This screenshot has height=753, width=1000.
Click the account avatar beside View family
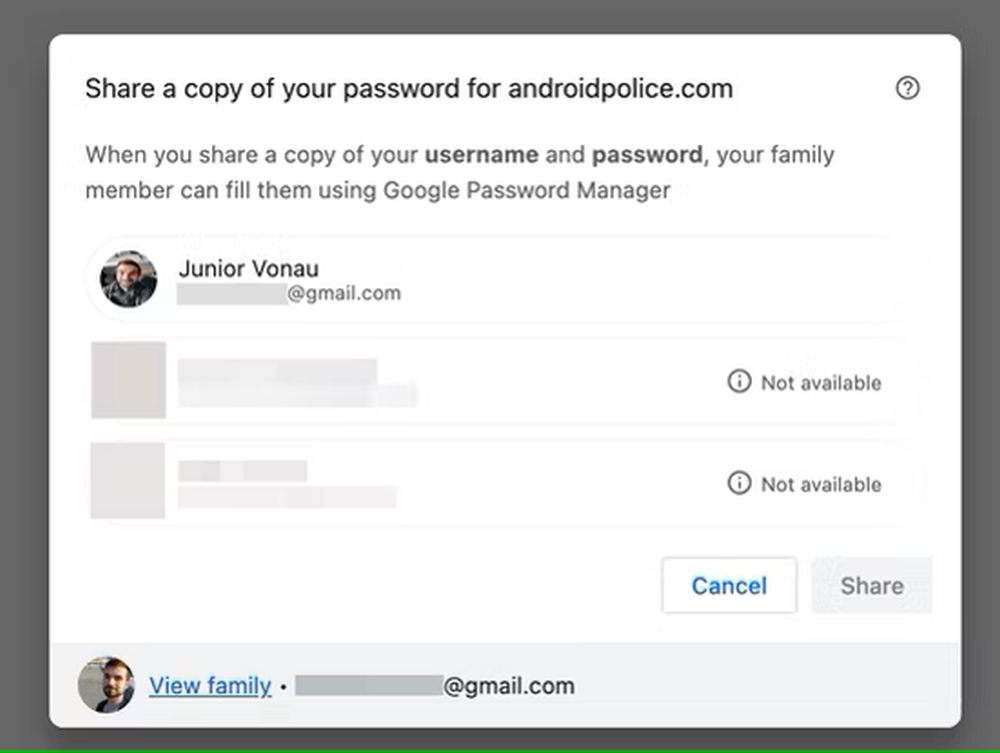[x=106, y=685]
